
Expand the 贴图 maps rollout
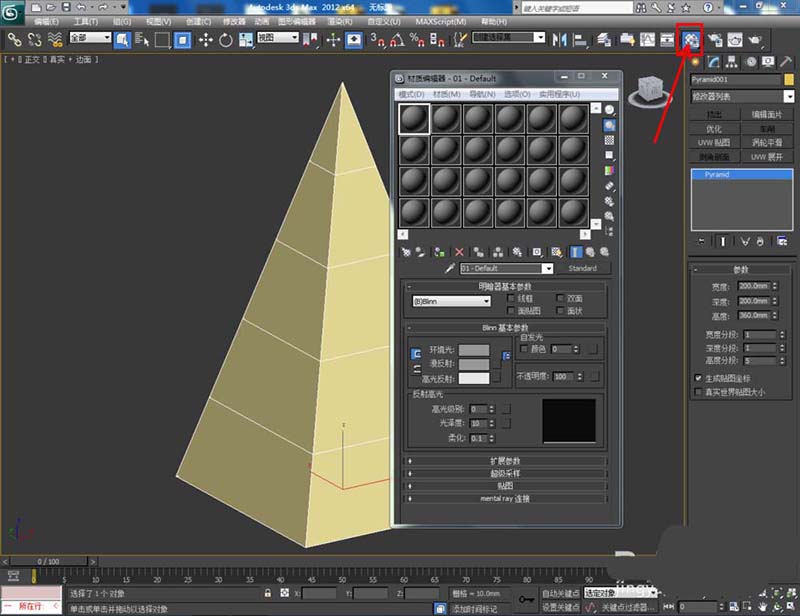coord(506,485)
